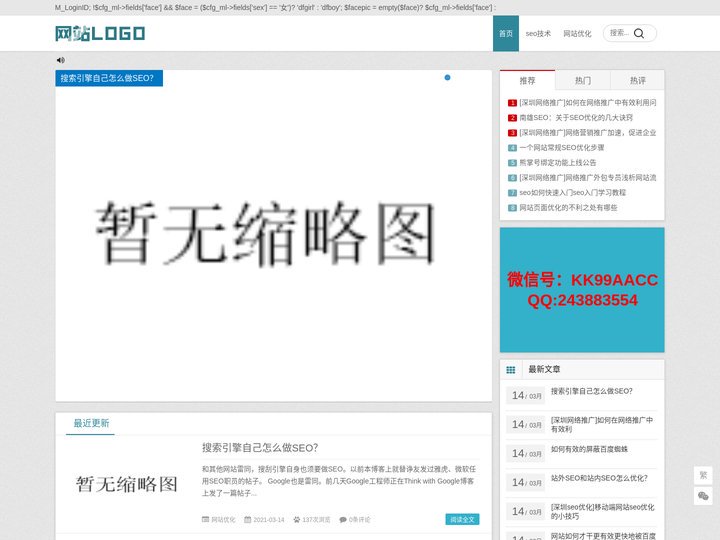Screen dimensions: 720x540
Task: Open the seo技术 nav item
Action: pos(538,34)
